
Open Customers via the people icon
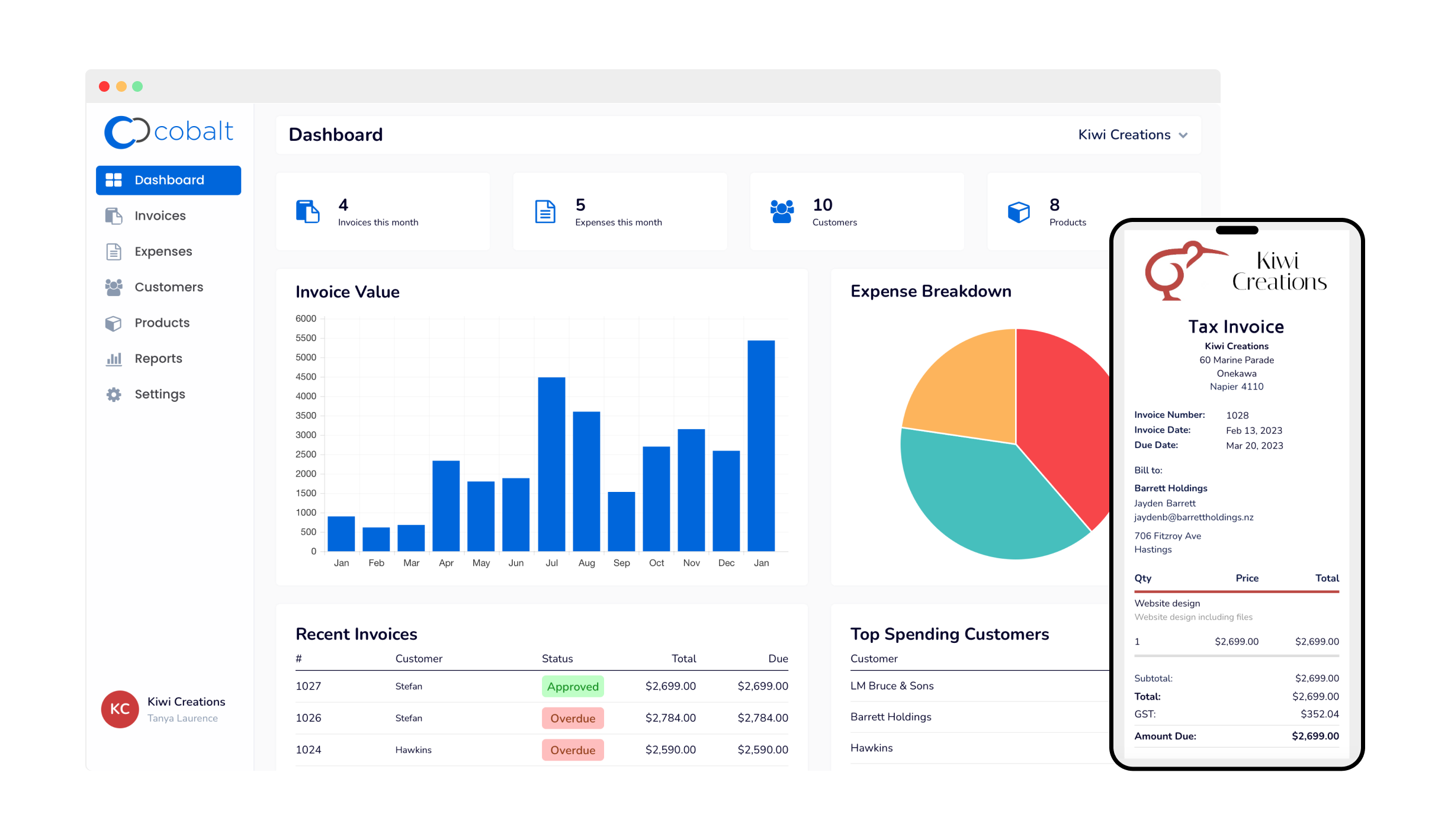click(x=113, y=287)
